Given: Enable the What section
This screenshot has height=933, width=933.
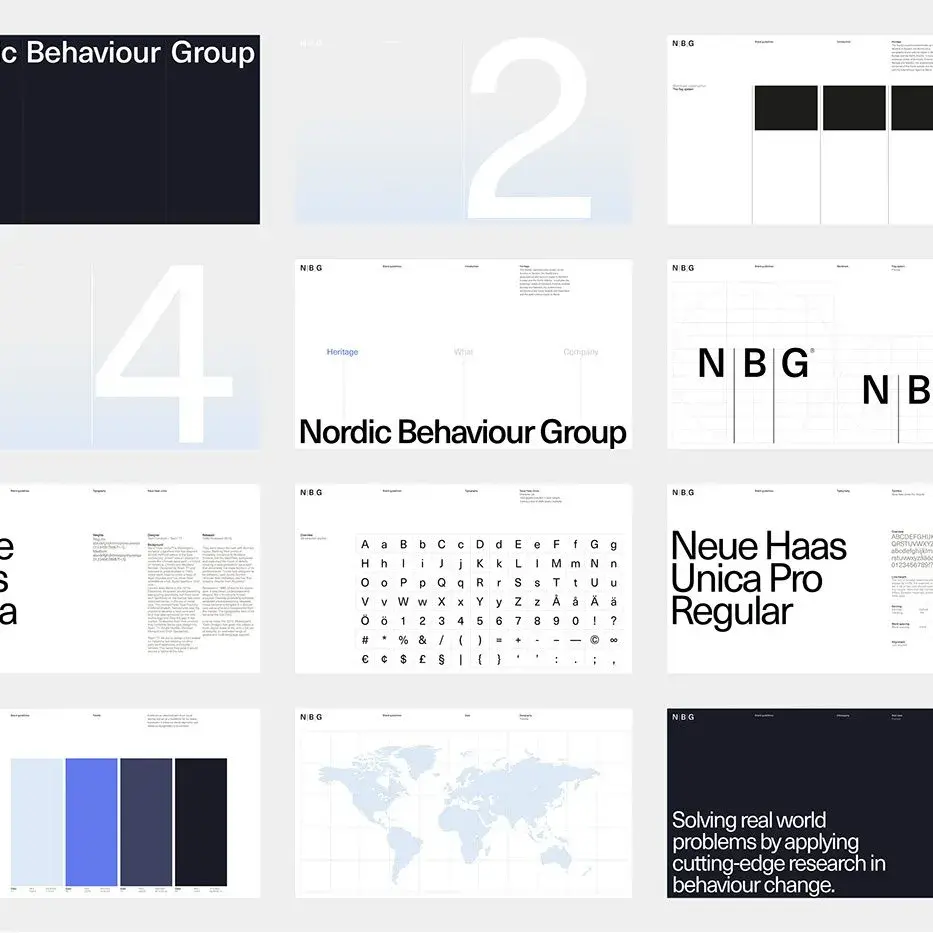Looking at the screenshot, I should 464,352.
